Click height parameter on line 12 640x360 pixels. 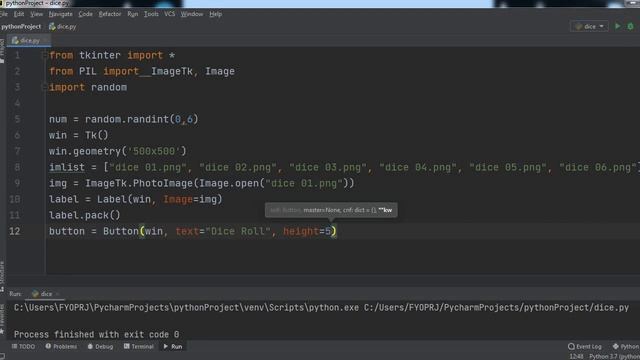click(x=301, y=231)
